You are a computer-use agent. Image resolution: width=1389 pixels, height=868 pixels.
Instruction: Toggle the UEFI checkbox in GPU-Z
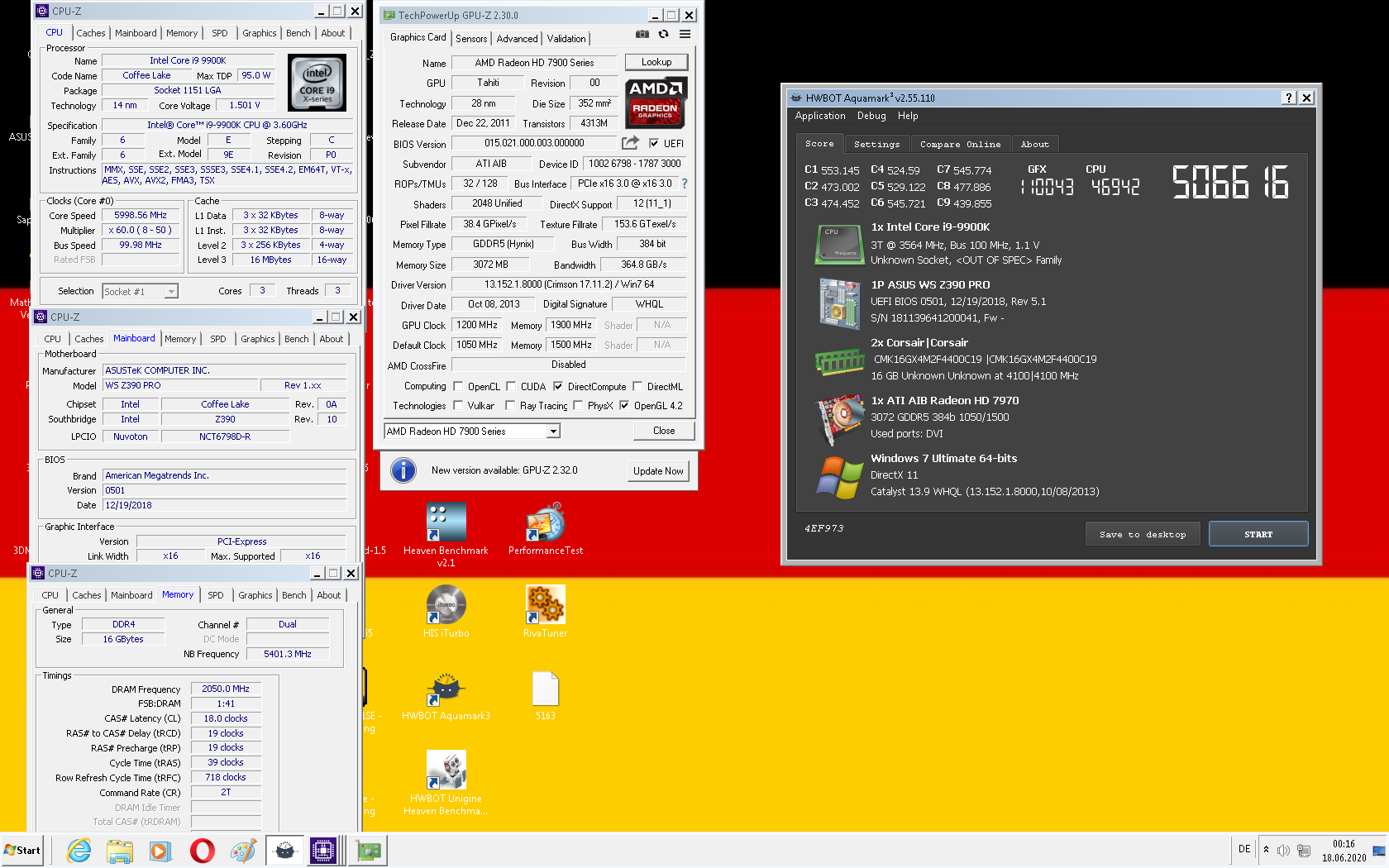click(654, 143)
